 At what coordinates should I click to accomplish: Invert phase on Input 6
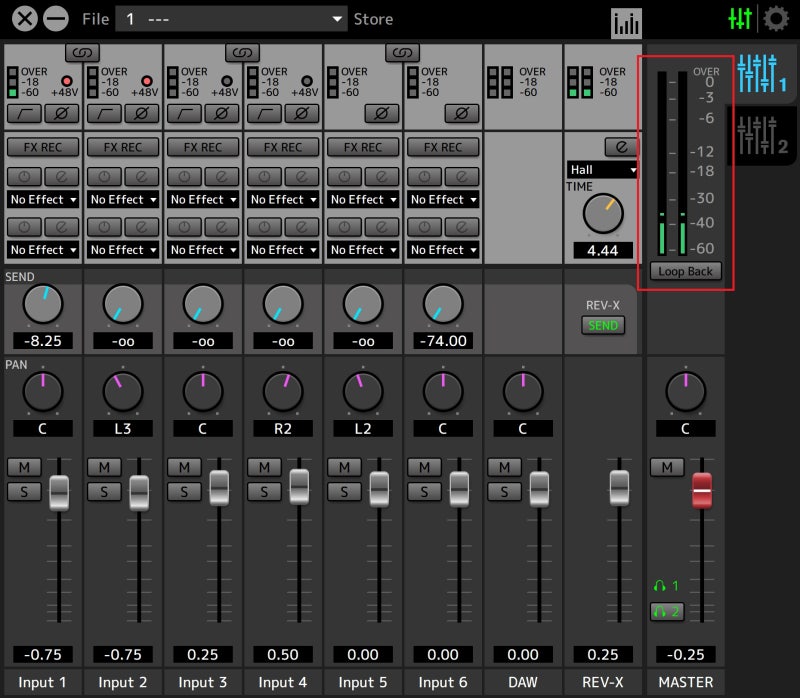[x=462, y=114]
